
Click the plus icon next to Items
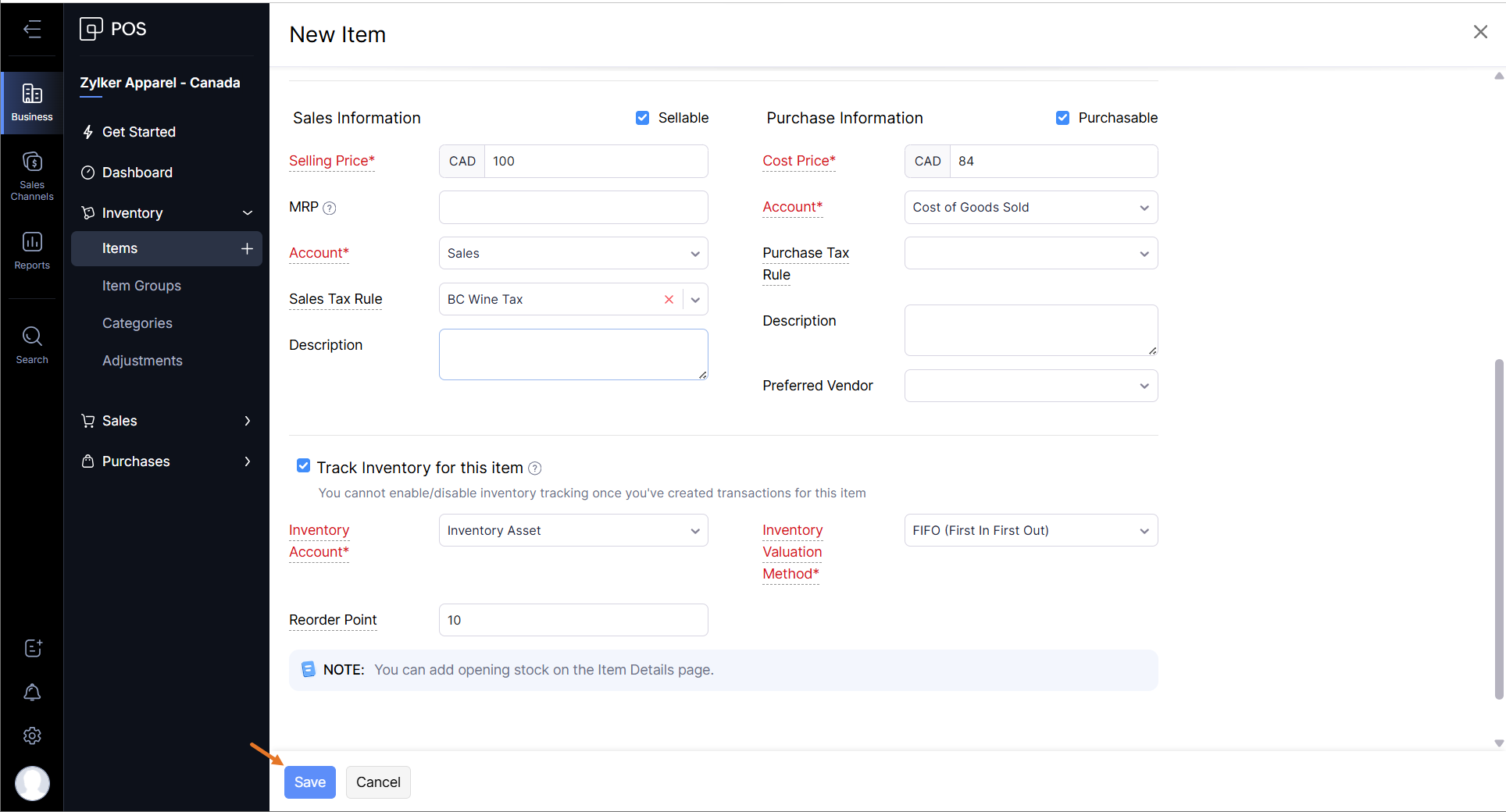click(x=247, y=248)
